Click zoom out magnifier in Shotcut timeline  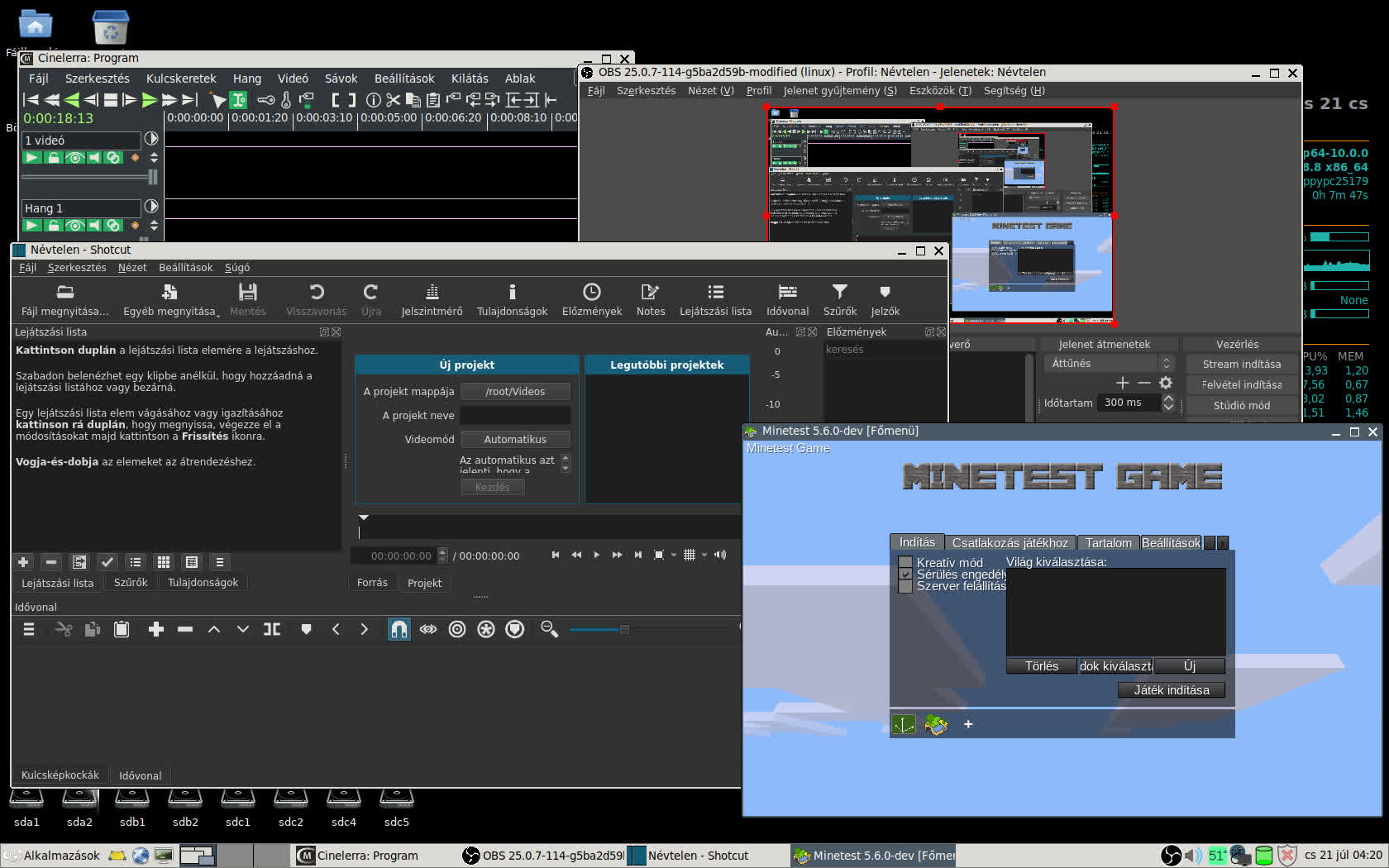pos(549,630)
